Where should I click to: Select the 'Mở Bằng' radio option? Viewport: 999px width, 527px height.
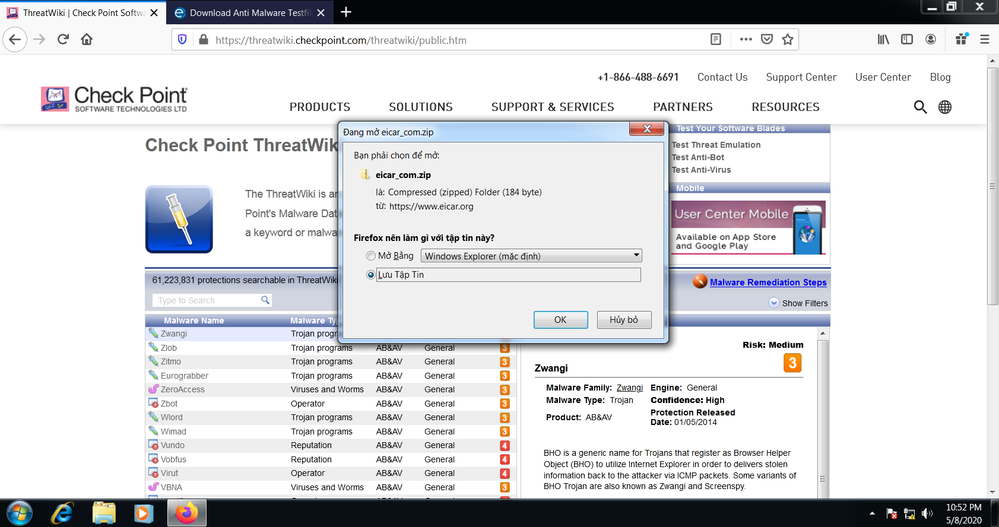pyautogui.click(x=371, y=256)
